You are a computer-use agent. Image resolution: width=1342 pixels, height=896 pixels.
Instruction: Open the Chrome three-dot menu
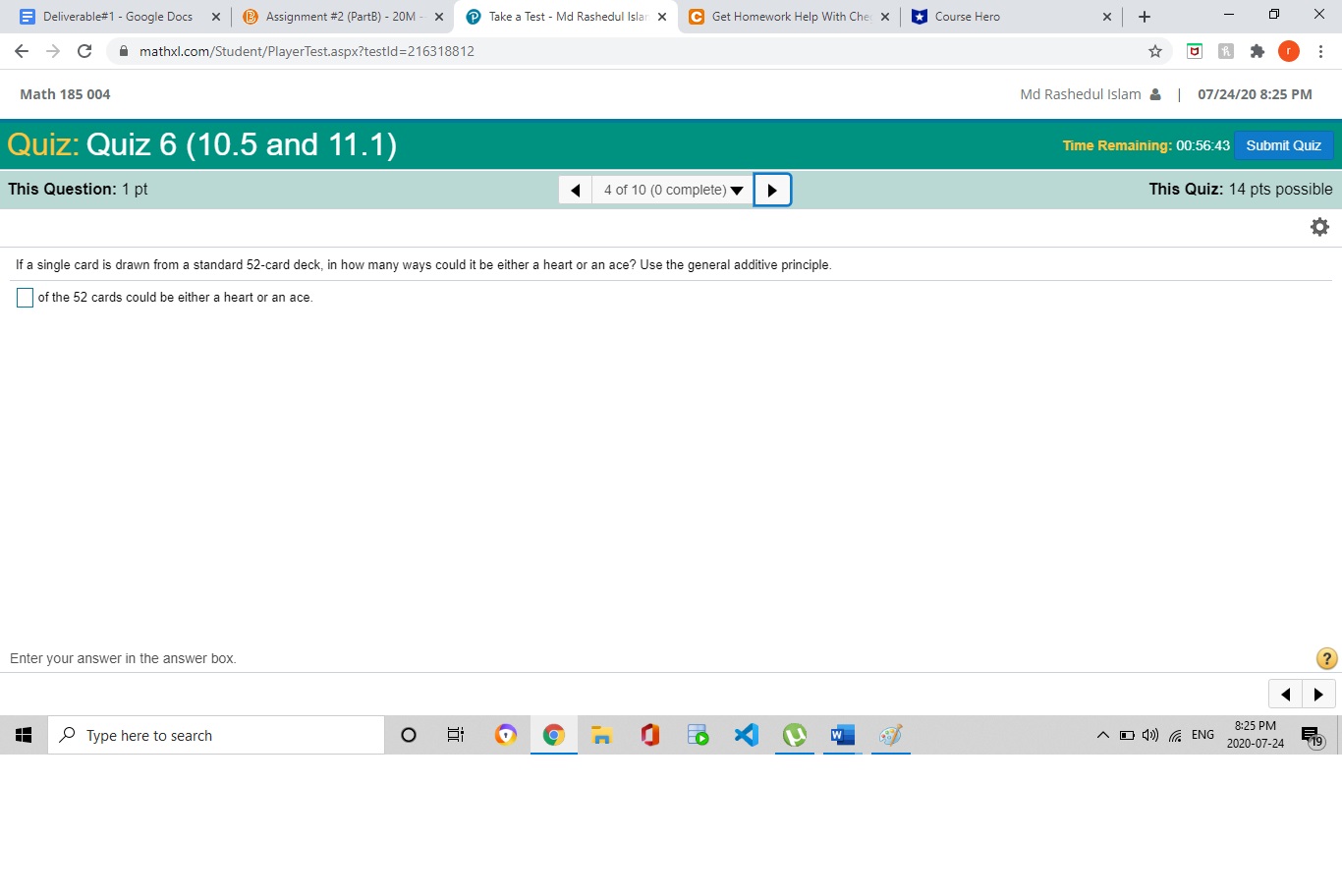(x=1321, y=50)
